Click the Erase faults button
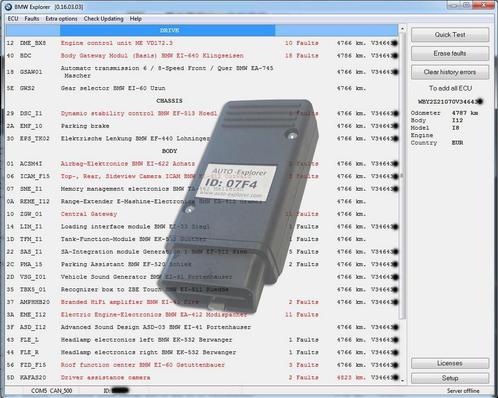 pos(450,53)
